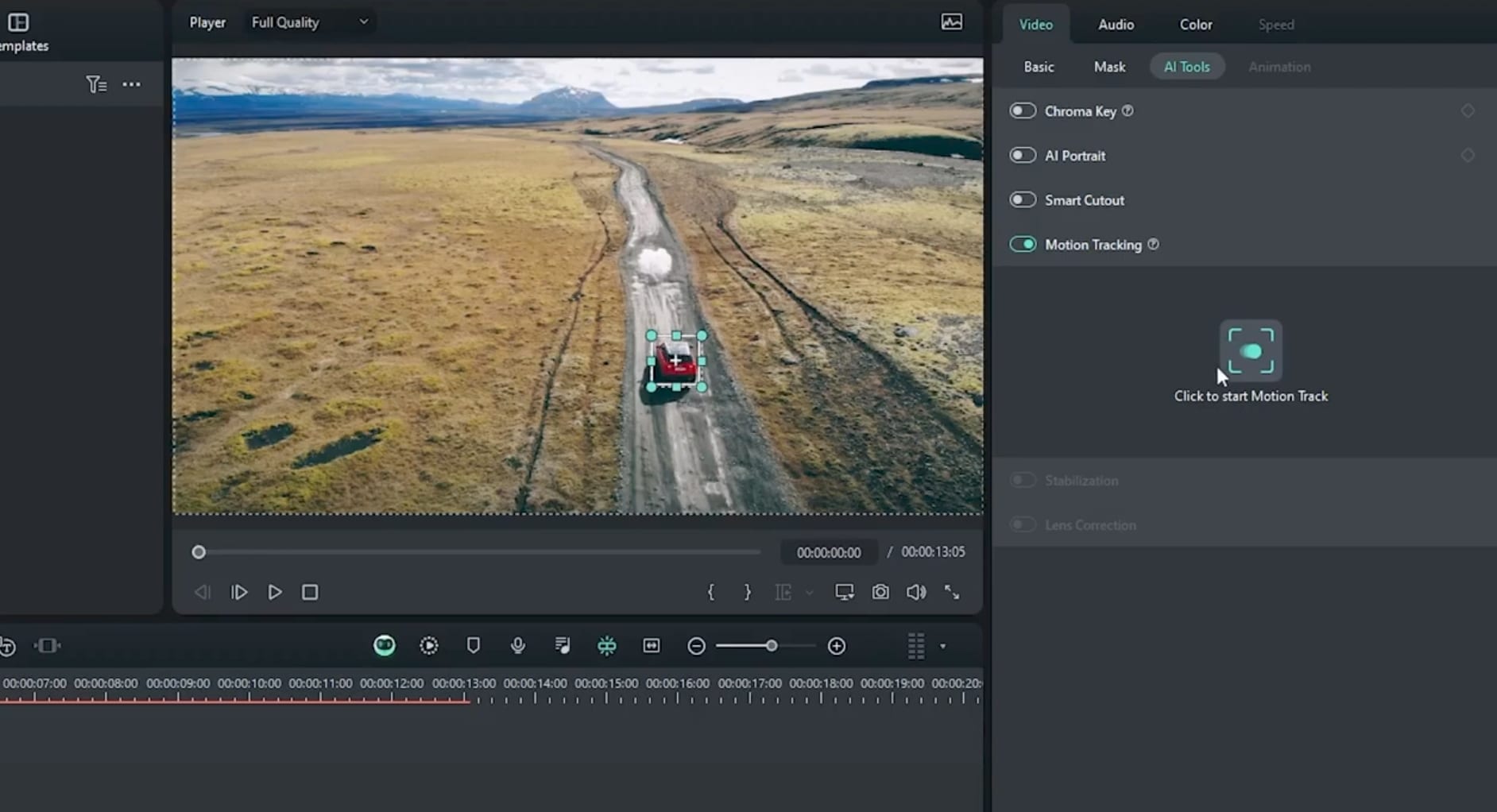Enable the AI Portrait toggle
The image size is (1497, 812).
point(1023,156)
